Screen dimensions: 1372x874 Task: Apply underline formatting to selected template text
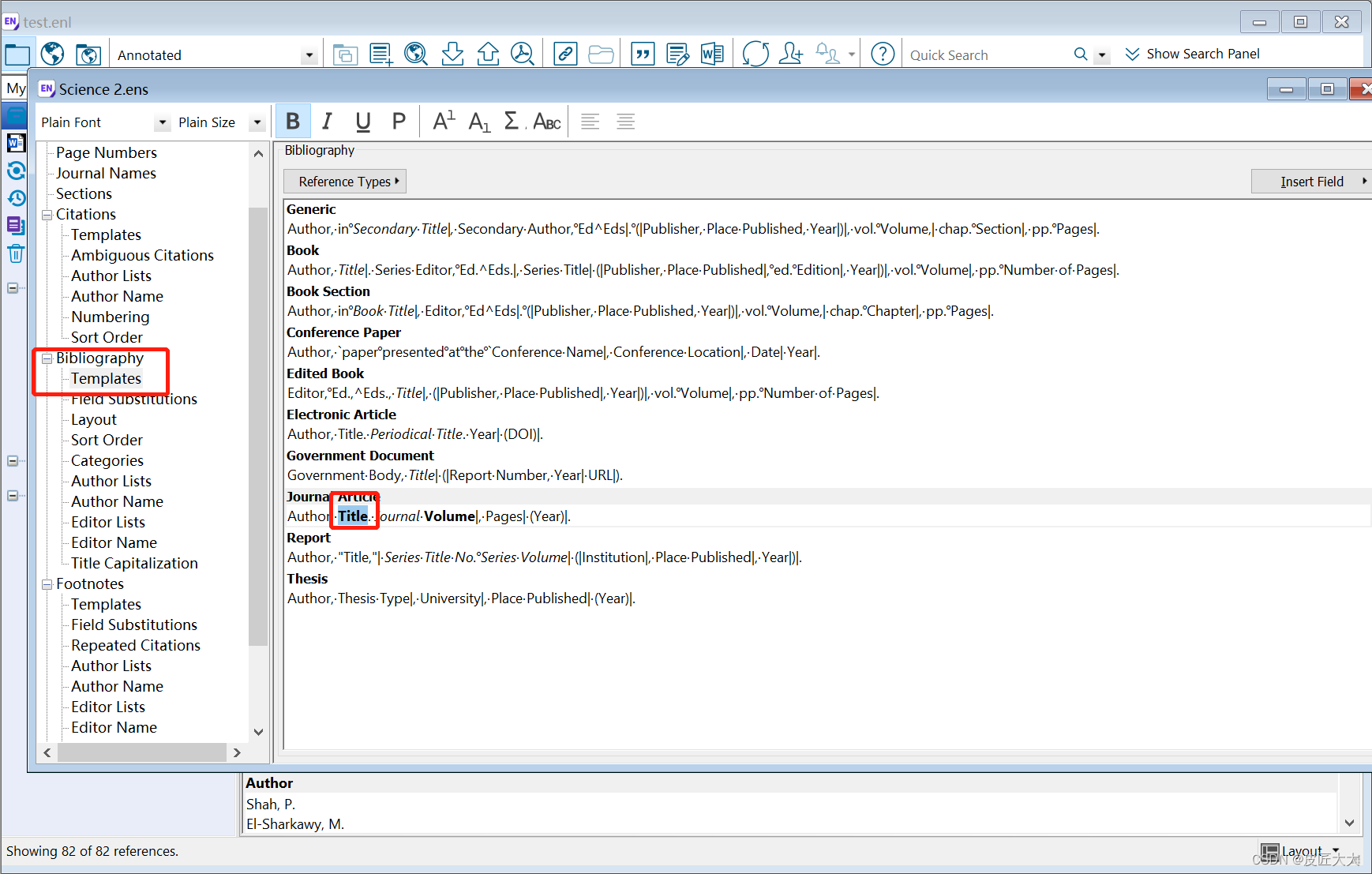(363, 121)
